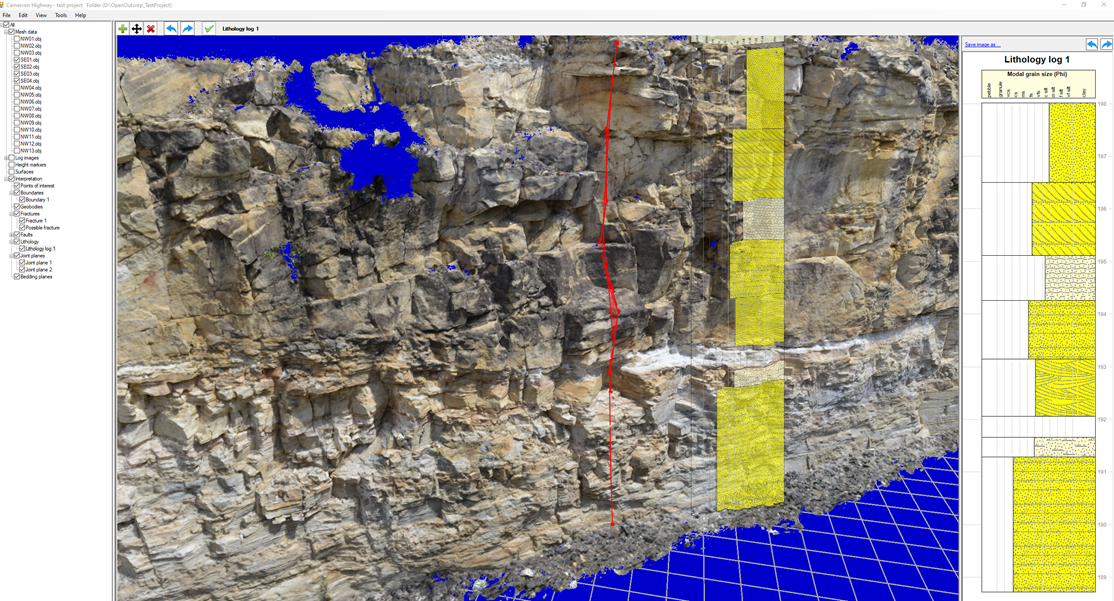Select Joint plane 2 tree item
This screenshot has height=601, width=1114.
[39, 270]
